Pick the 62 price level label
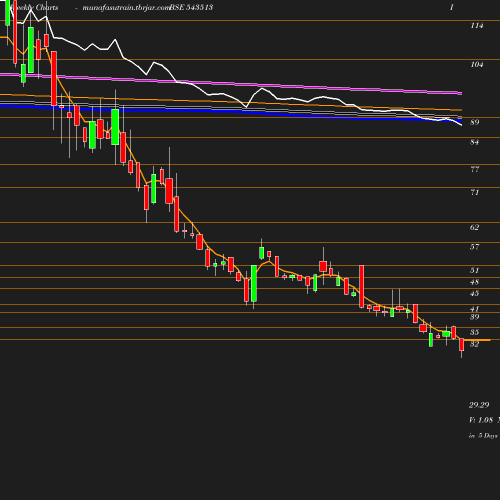This screenshot has width=500, height=500. [x=475, y=227]
